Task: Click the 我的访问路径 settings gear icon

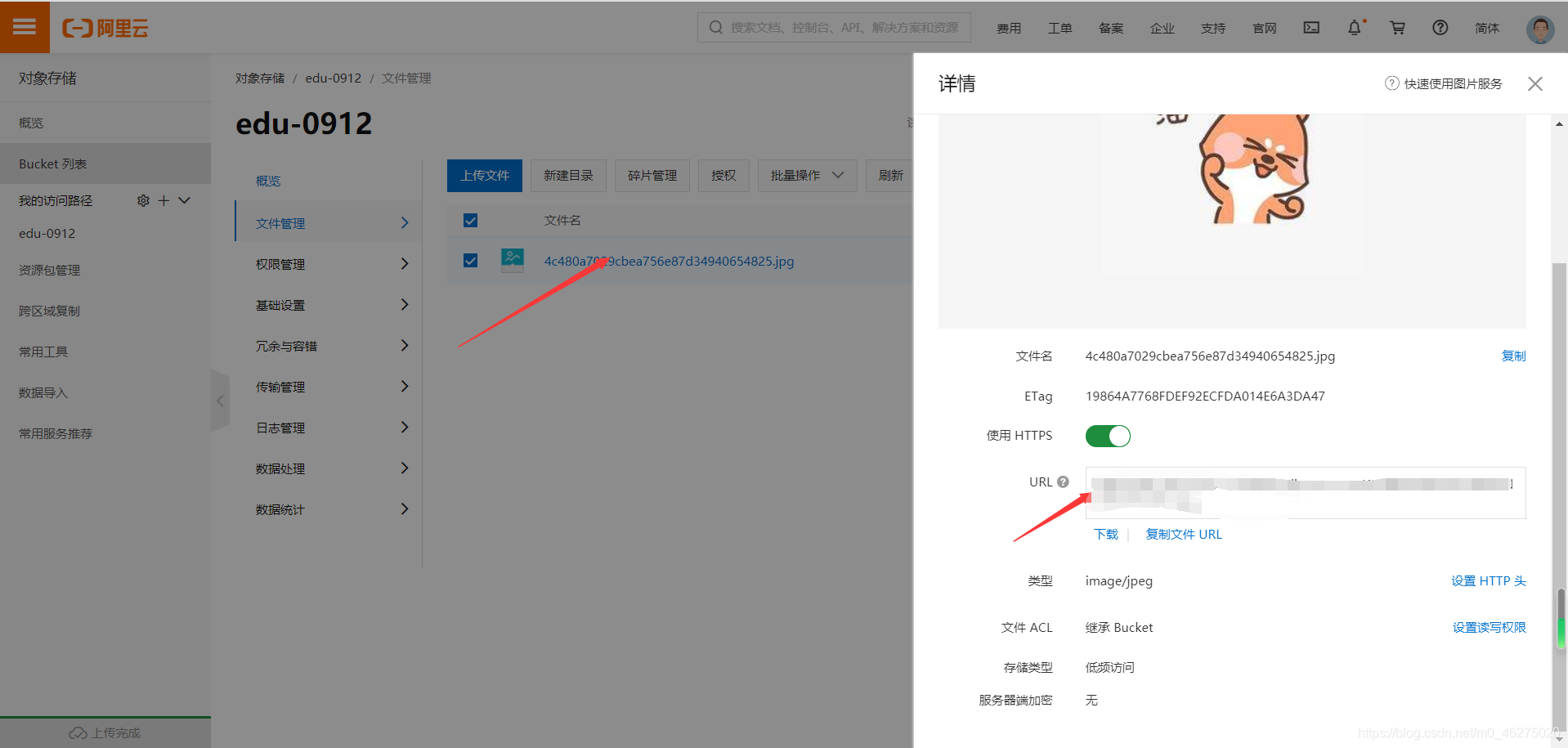Action: point(143,199)
